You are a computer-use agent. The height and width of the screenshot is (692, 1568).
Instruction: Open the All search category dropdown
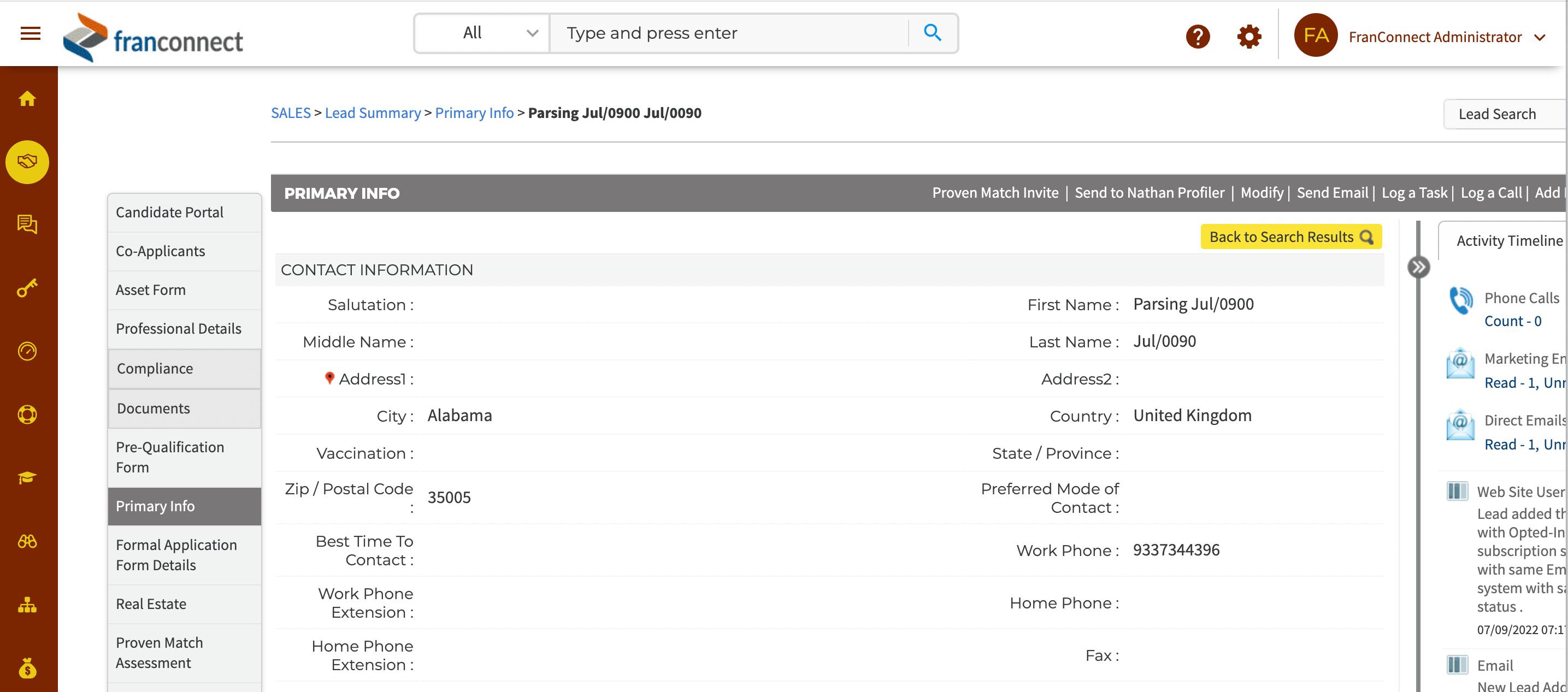click(481, 33)
